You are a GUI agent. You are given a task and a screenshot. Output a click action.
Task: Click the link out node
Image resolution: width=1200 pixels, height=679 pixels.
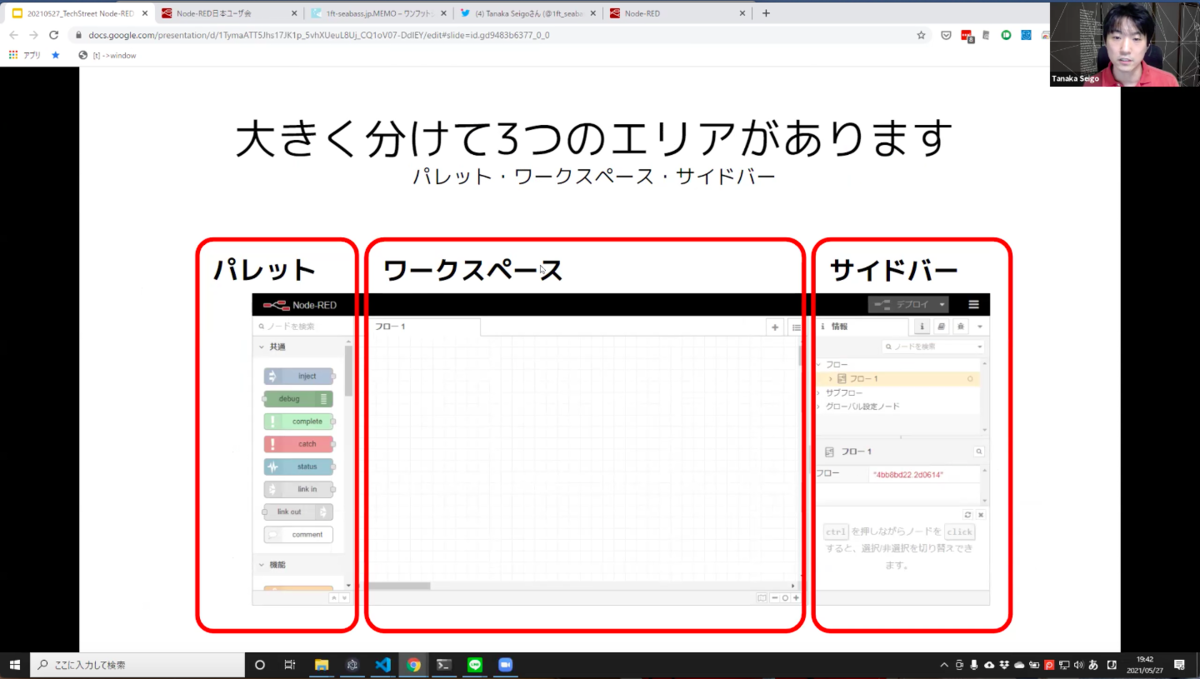(298, 512)
